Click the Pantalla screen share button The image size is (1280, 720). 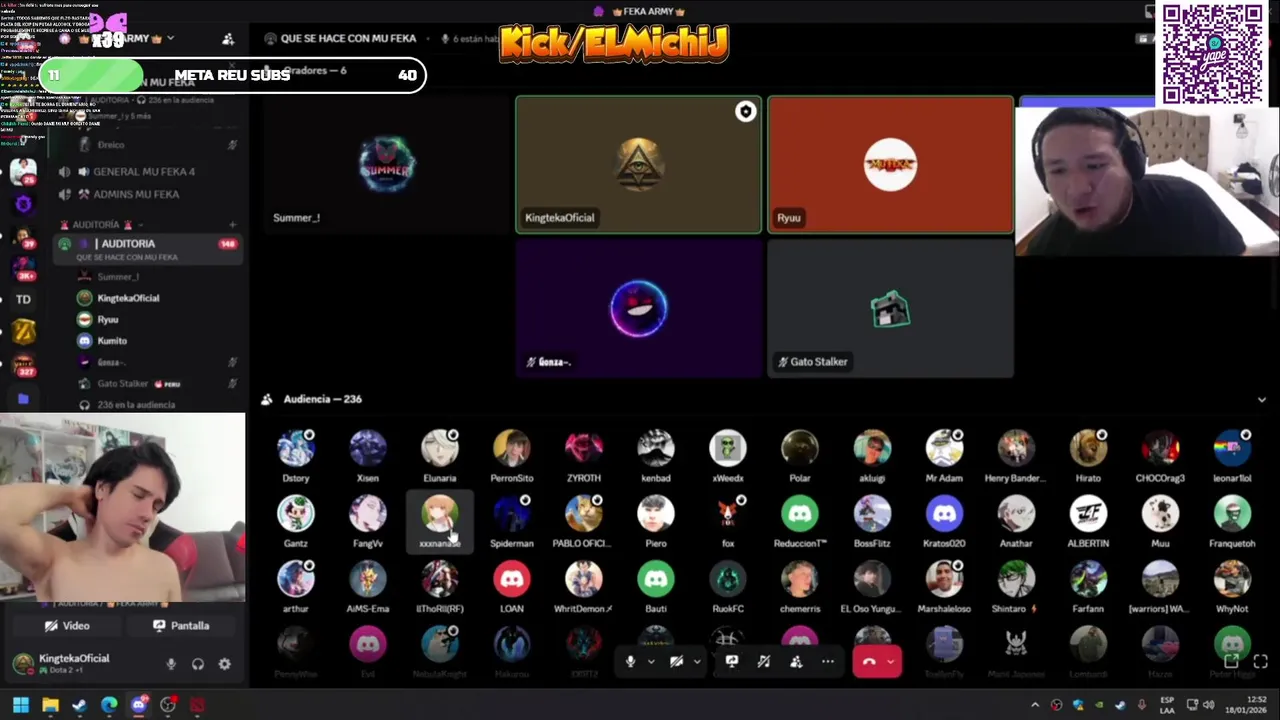point(181,626)
